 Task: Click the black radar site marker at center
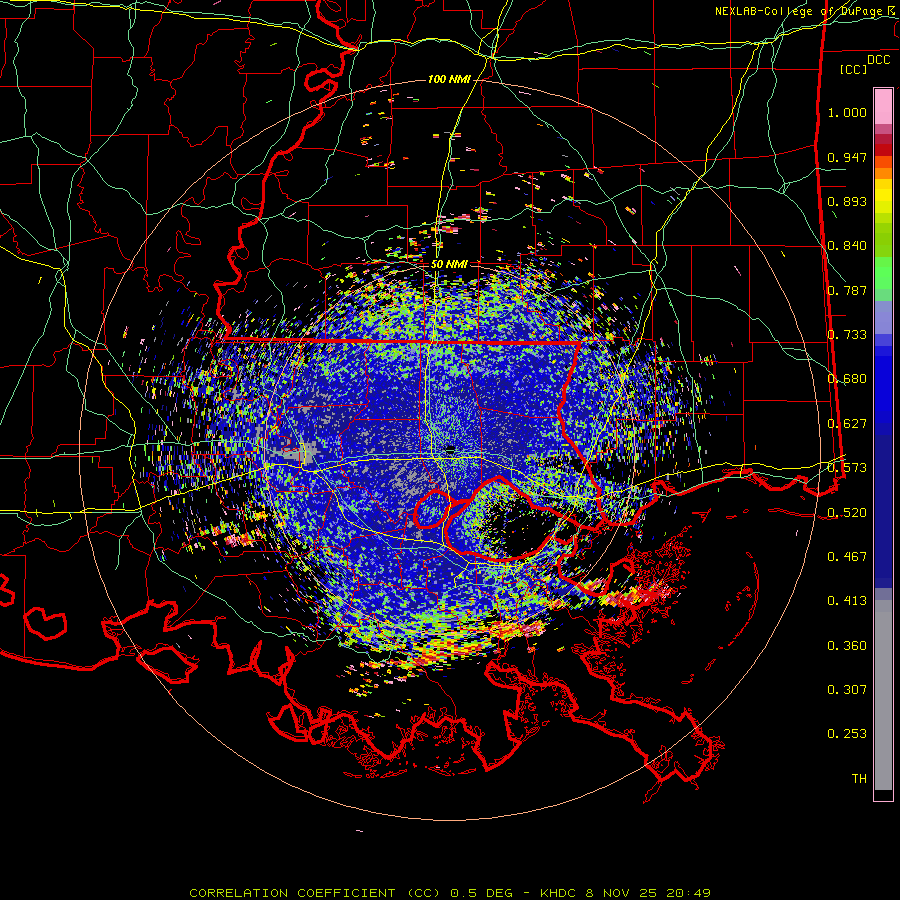coord(451,448)
